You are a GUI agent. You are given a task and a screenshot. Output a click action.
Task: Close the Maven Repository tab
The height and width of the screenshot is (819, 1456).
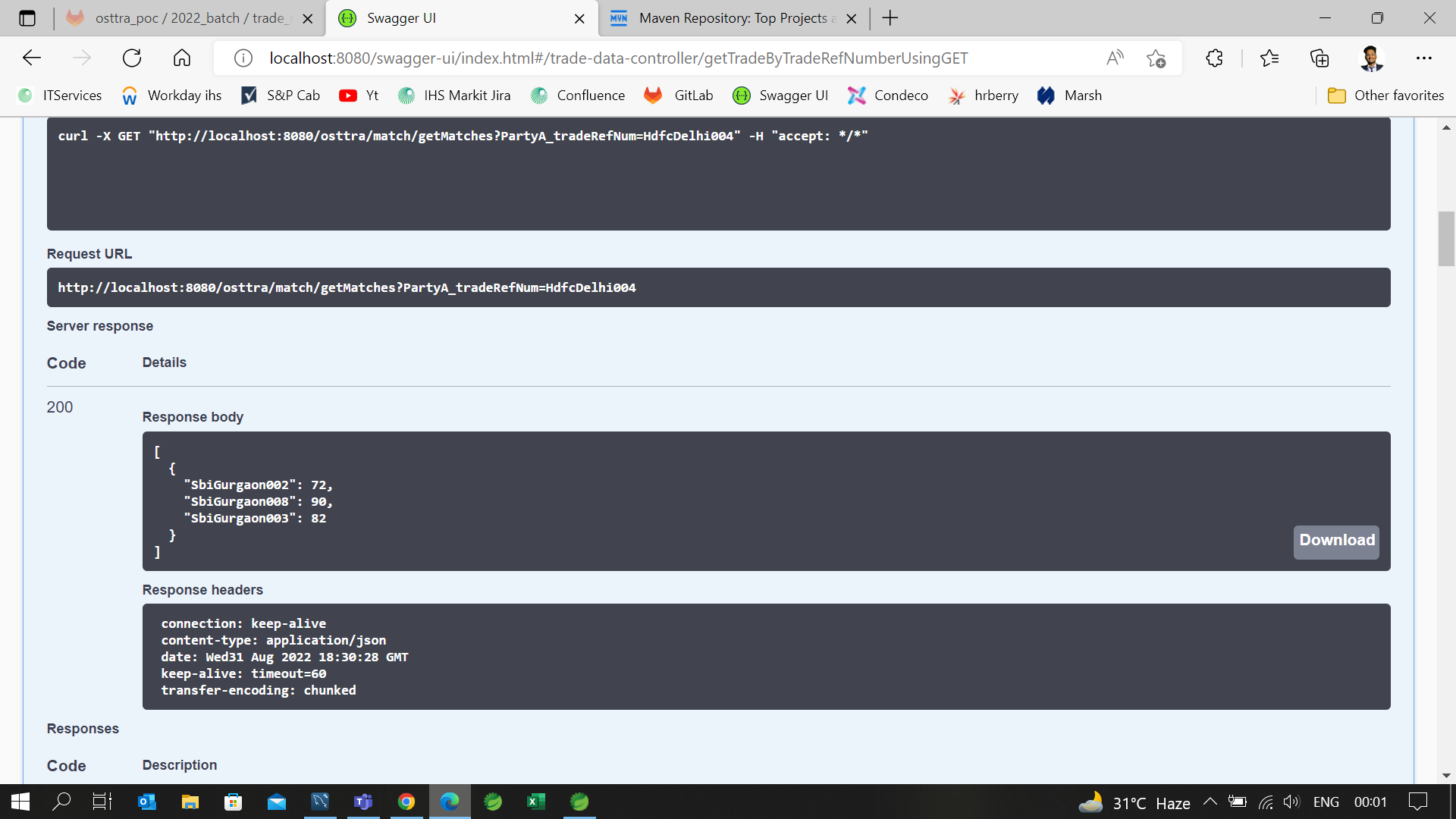click(x=852, y=19)
